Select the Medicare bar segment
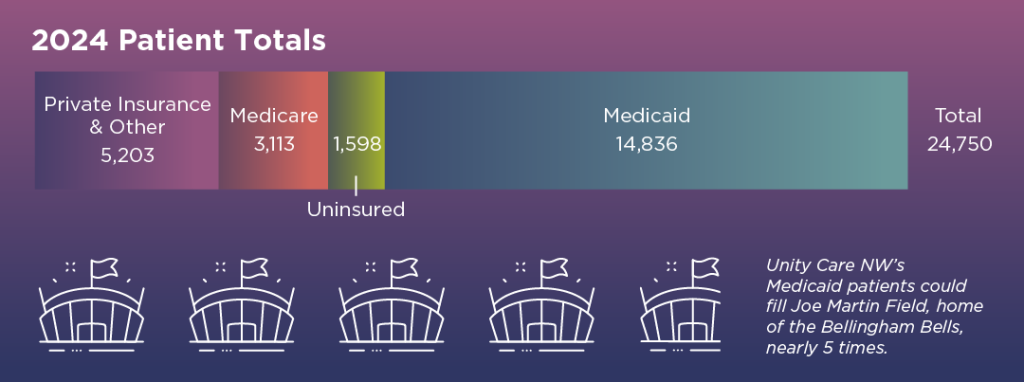The width and height of the screenshot is (1024, 382). point(274,131)
